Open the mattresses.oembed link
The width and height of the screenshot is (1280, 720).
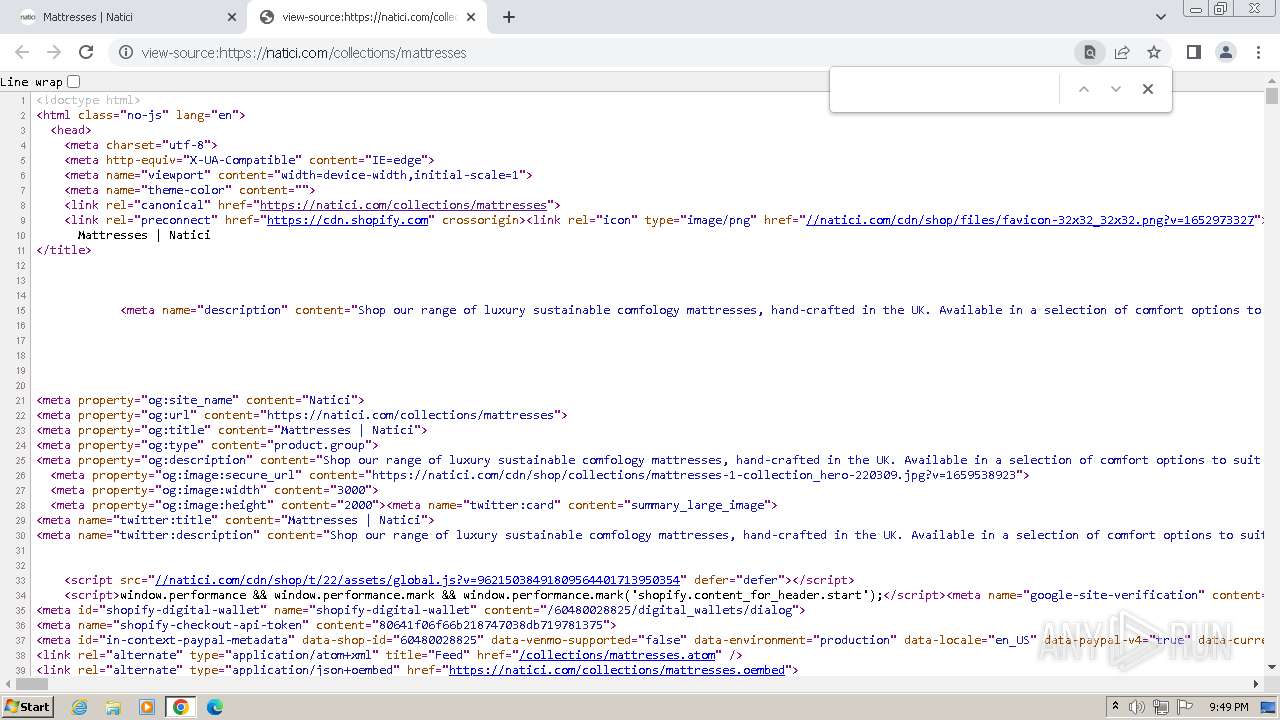(617, 670)
